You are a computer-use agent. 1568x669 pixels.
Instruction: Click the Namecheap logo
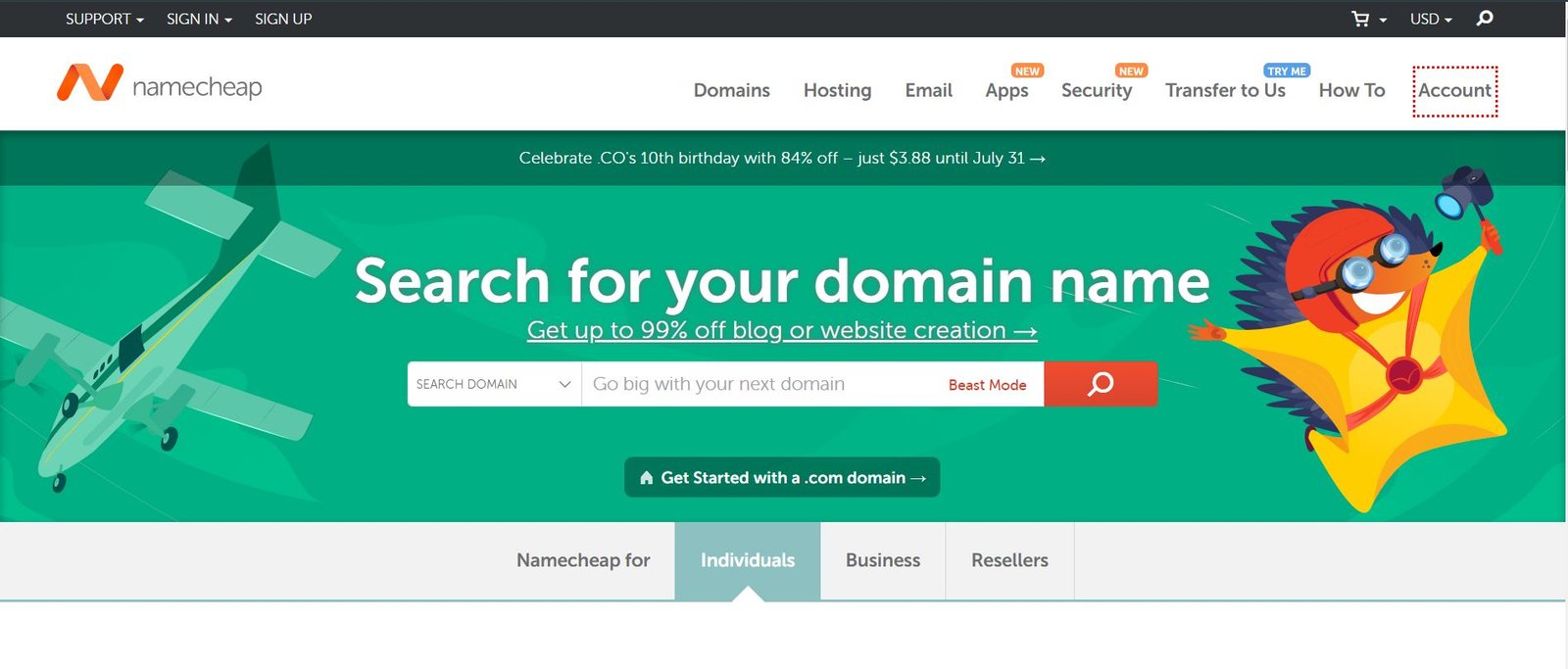click(160, 85)
